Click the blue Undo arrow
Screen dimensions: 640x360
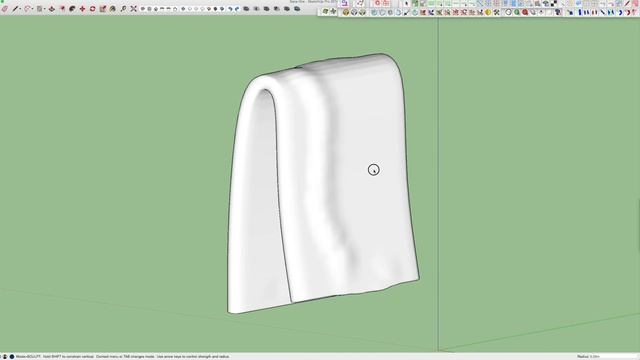[231, 9]
